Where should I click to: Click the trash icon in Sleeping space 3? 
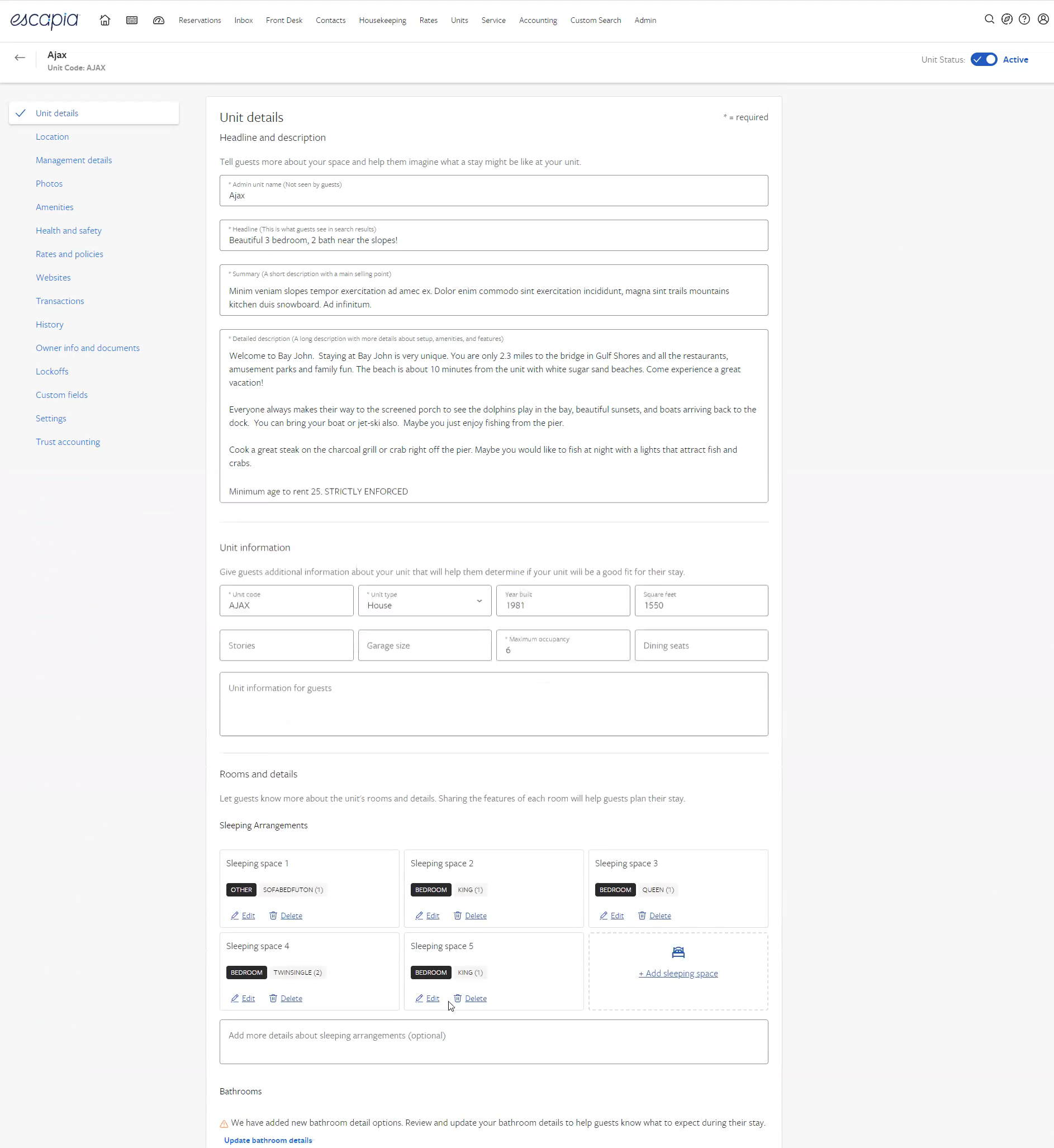[x=642, y=915]
